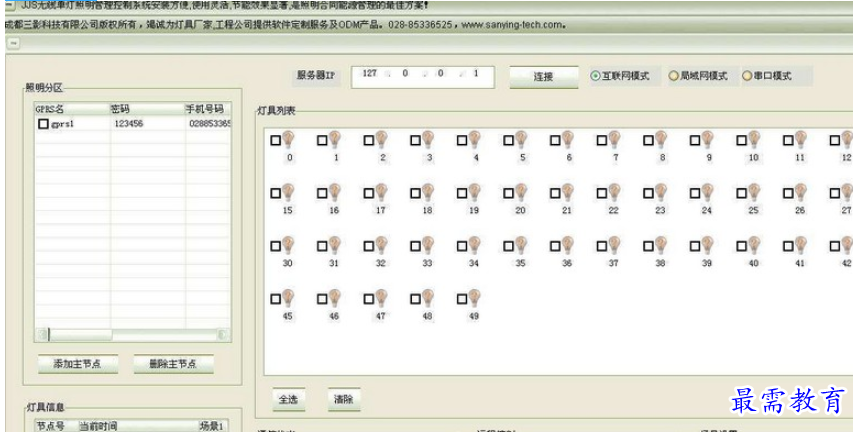Choose the 互联网模式 radio button
The height and width of the screenshot is (432, 853).
(x=595, y=76)
